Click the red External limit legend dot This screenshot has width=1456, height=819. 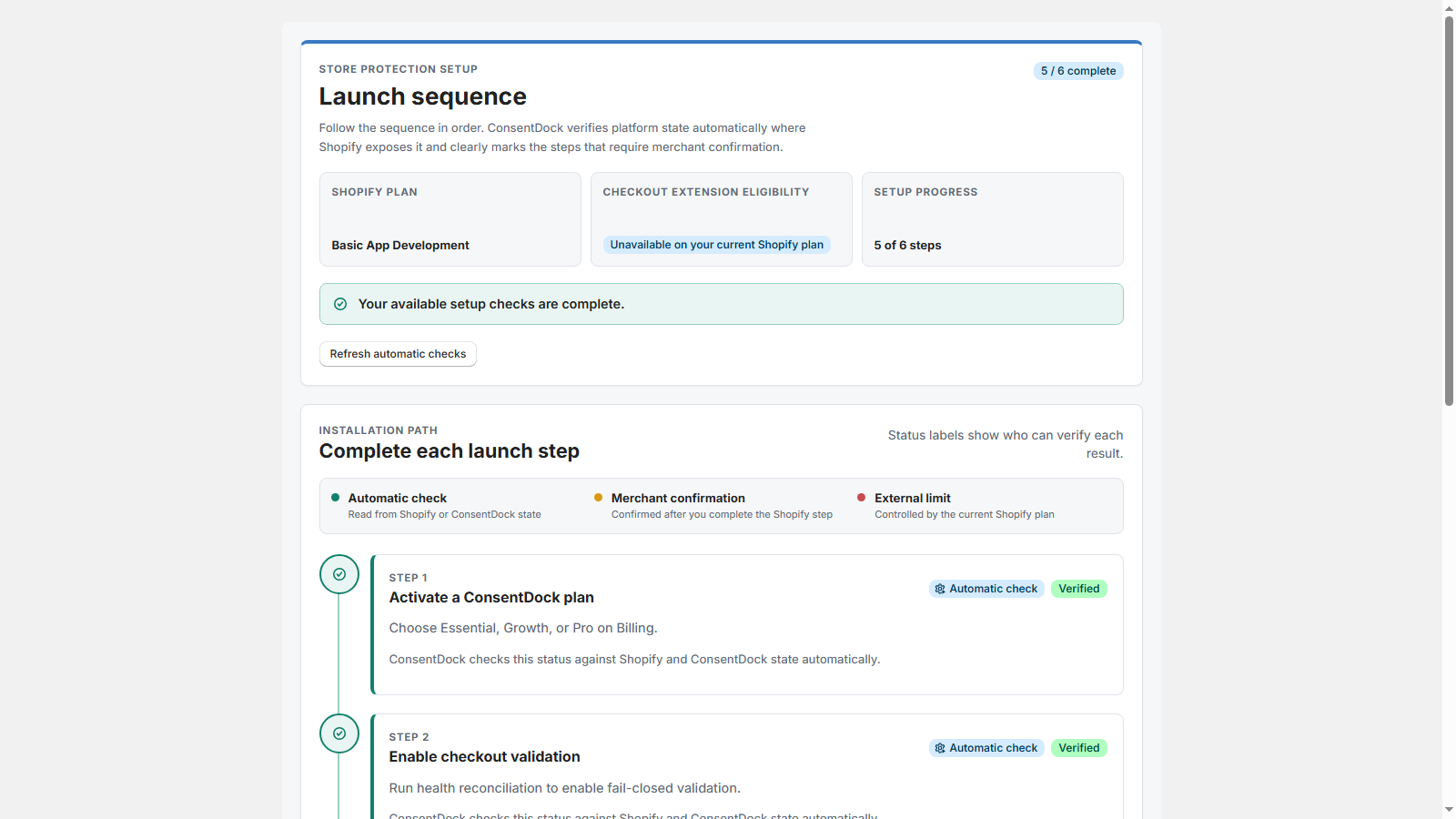coord(861,498)
